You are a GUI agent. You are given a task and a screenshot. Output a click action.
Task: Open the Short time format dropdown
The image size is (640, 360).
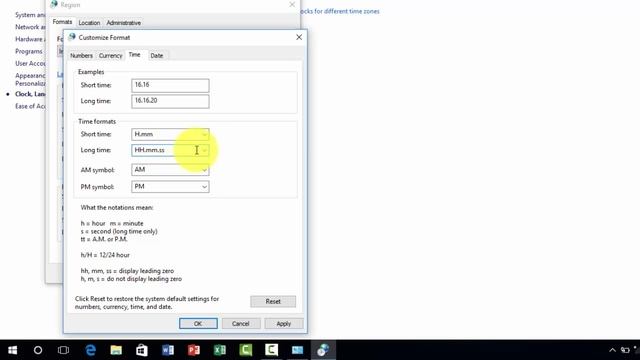coord(204,134)
